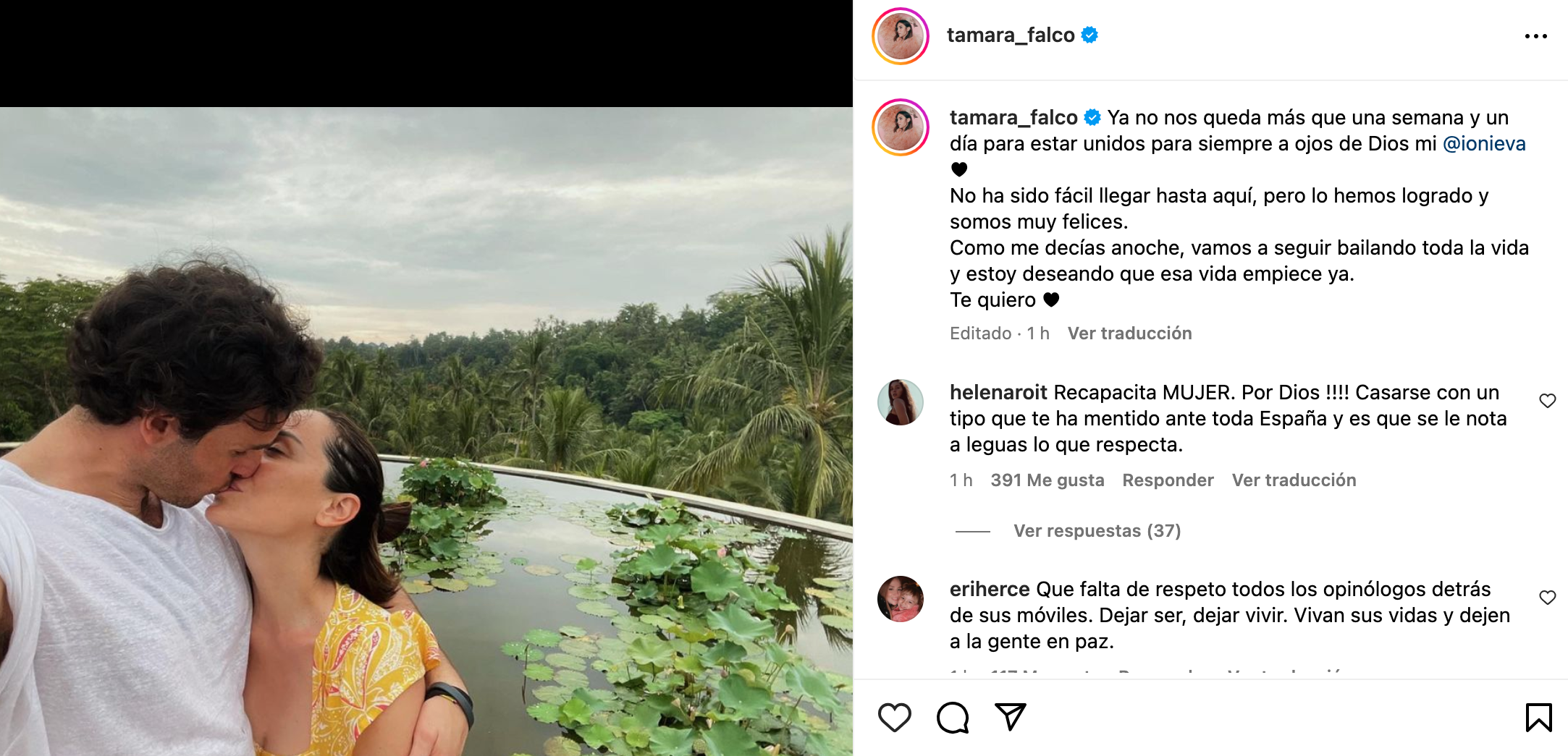Open the comment bubble icon
The height and width of the screenshot is (756, 1568).
pos(952,717)
